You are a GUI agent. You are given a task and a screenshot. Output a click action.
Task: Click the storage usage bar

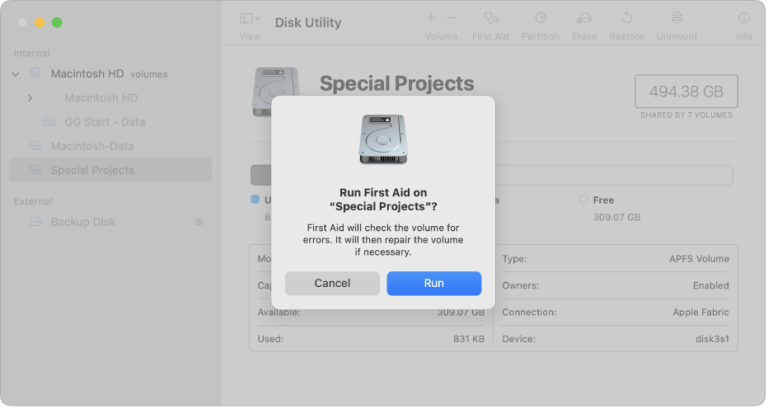[491, 175]
